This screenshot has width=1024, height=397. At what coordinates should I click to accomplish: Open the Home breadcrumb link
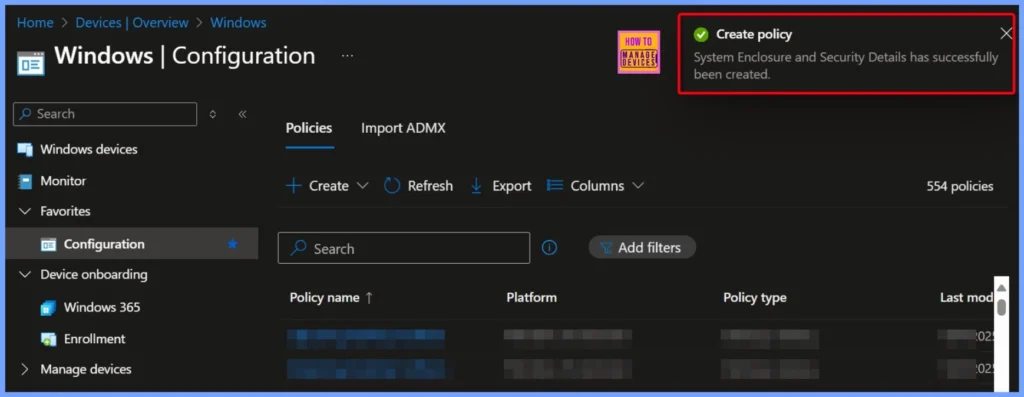pos(35,23)
